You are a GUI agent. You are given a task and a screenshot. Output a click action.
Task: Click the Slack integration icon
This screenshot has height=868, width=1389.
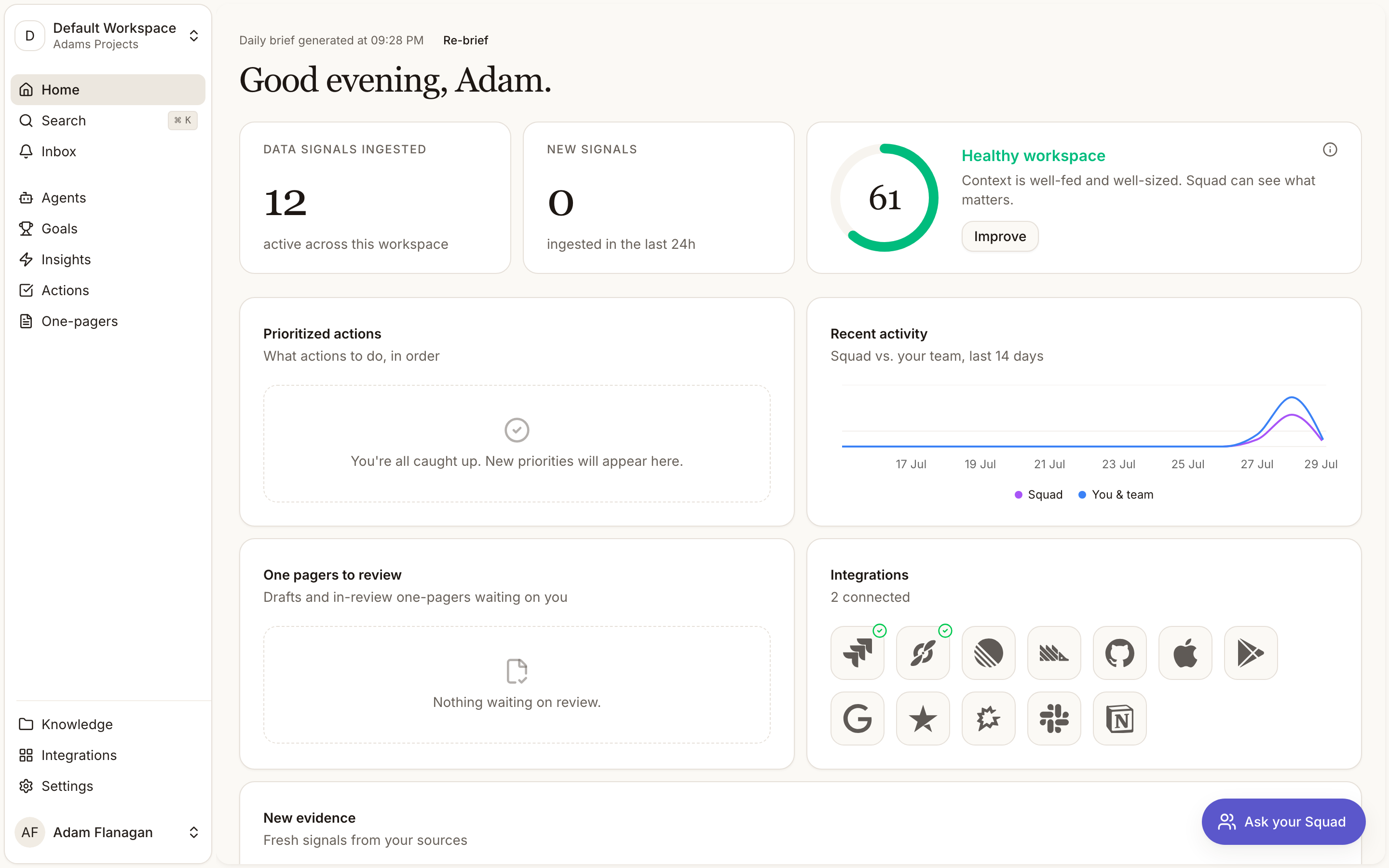[1054, 718]
